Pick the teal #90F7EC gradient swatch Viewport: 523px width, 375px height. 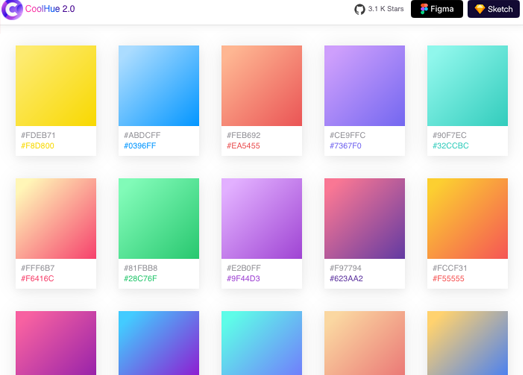[x=468, y=86]
